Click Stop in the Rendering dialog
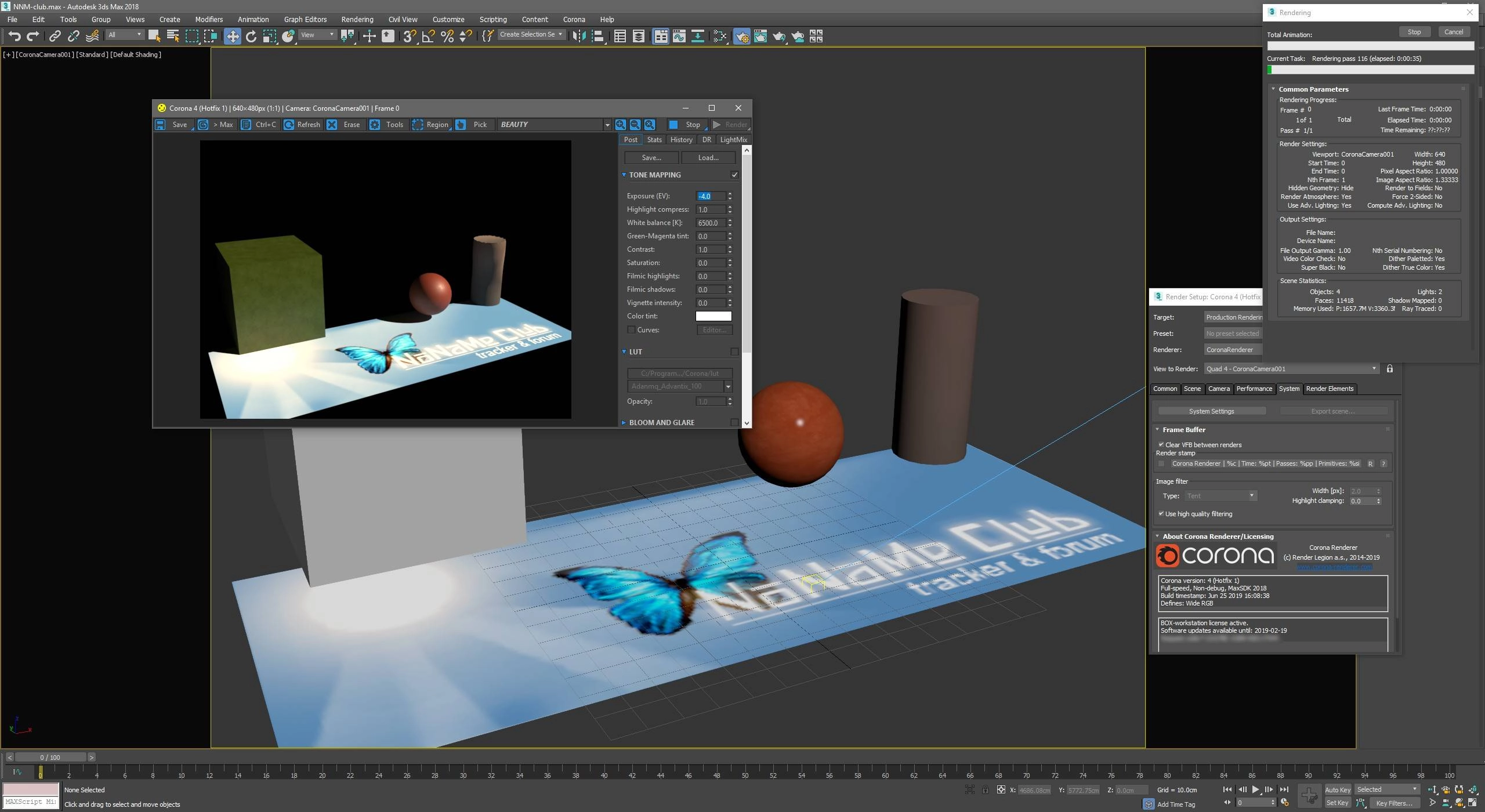Screen dimensions: 1485x812 pyautogui.click(x=1414, y=32)
